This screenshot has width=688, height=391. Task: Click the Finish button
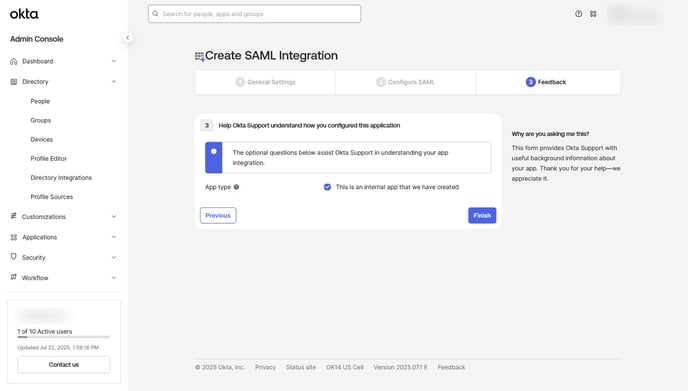coord(482,215)
